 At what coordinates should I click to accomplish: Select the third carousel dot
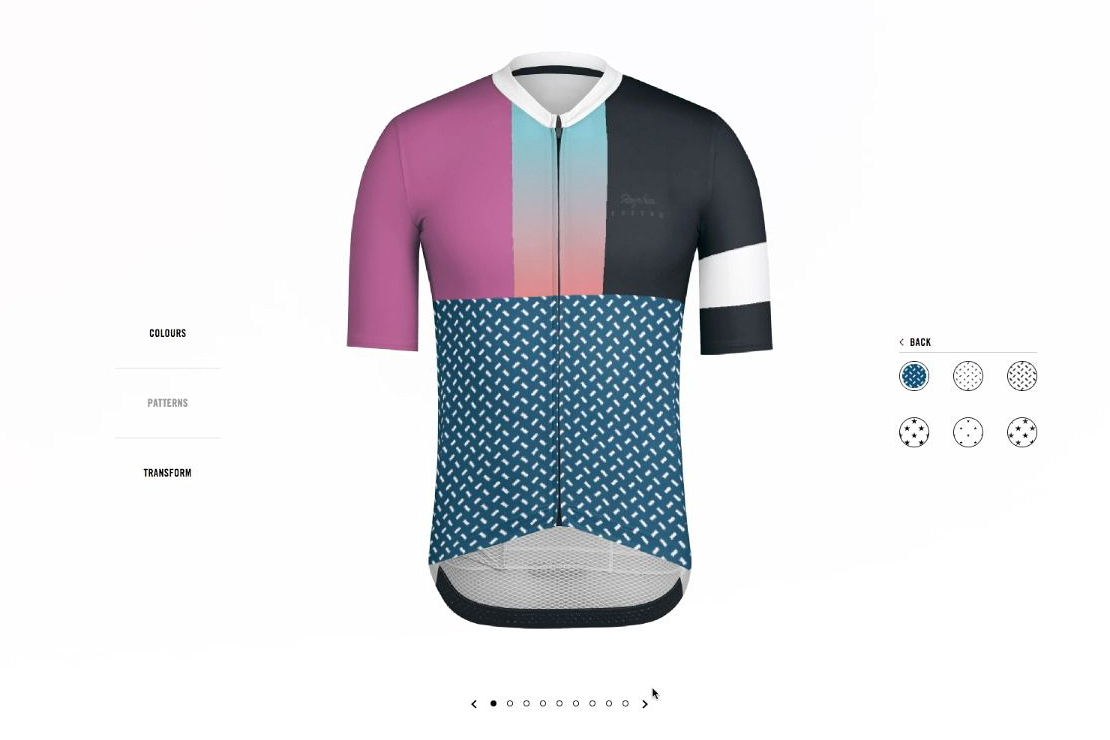[x=526, y=703]
